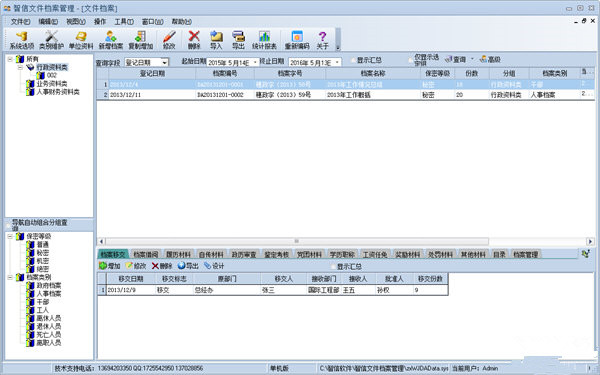Open 统计报表 statistics report
The height and width of the screenshot is (375, 600).
point(264,40)
